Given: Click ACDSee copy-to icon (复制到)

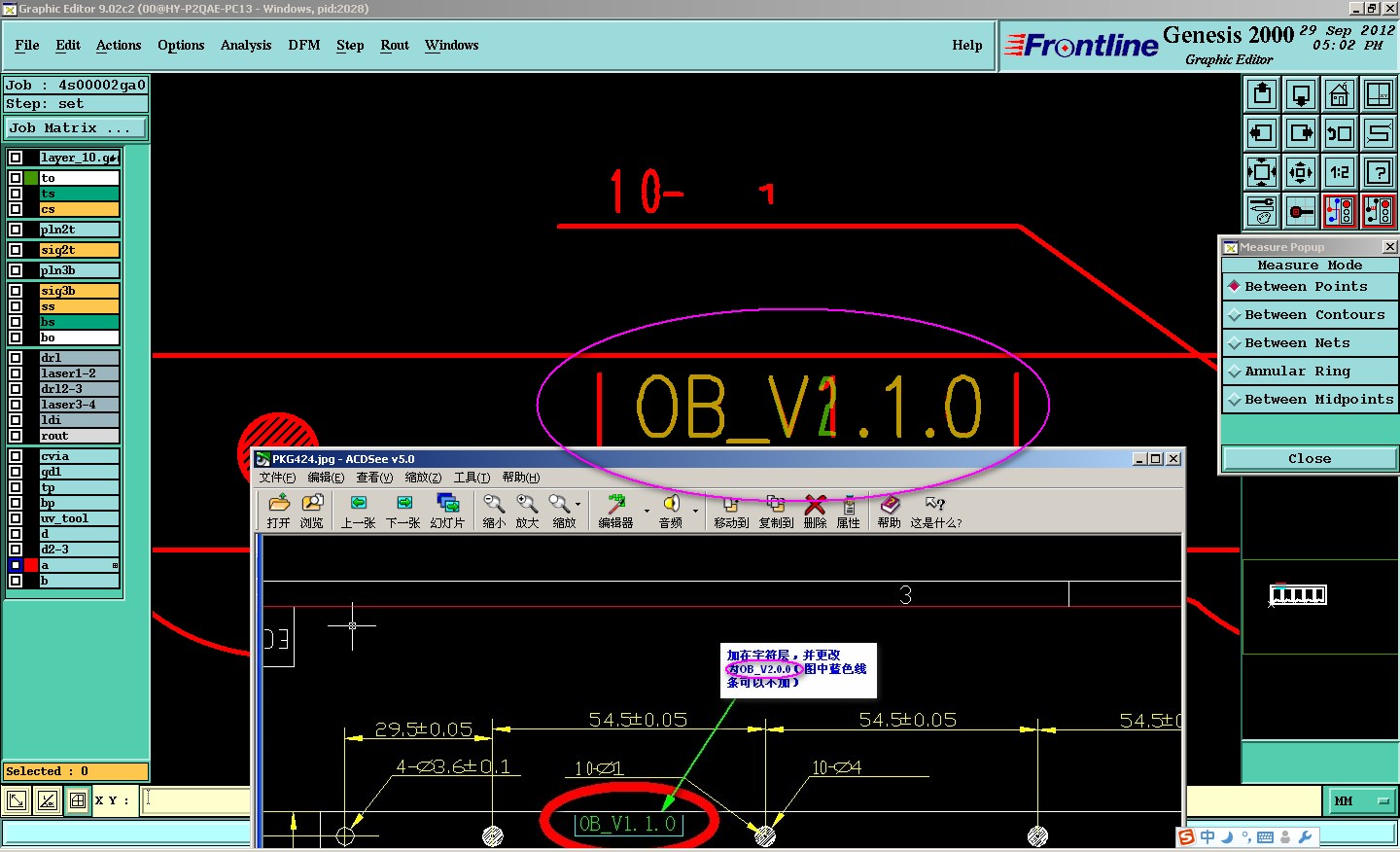Looking at the screenshot, I should [776, 511].
